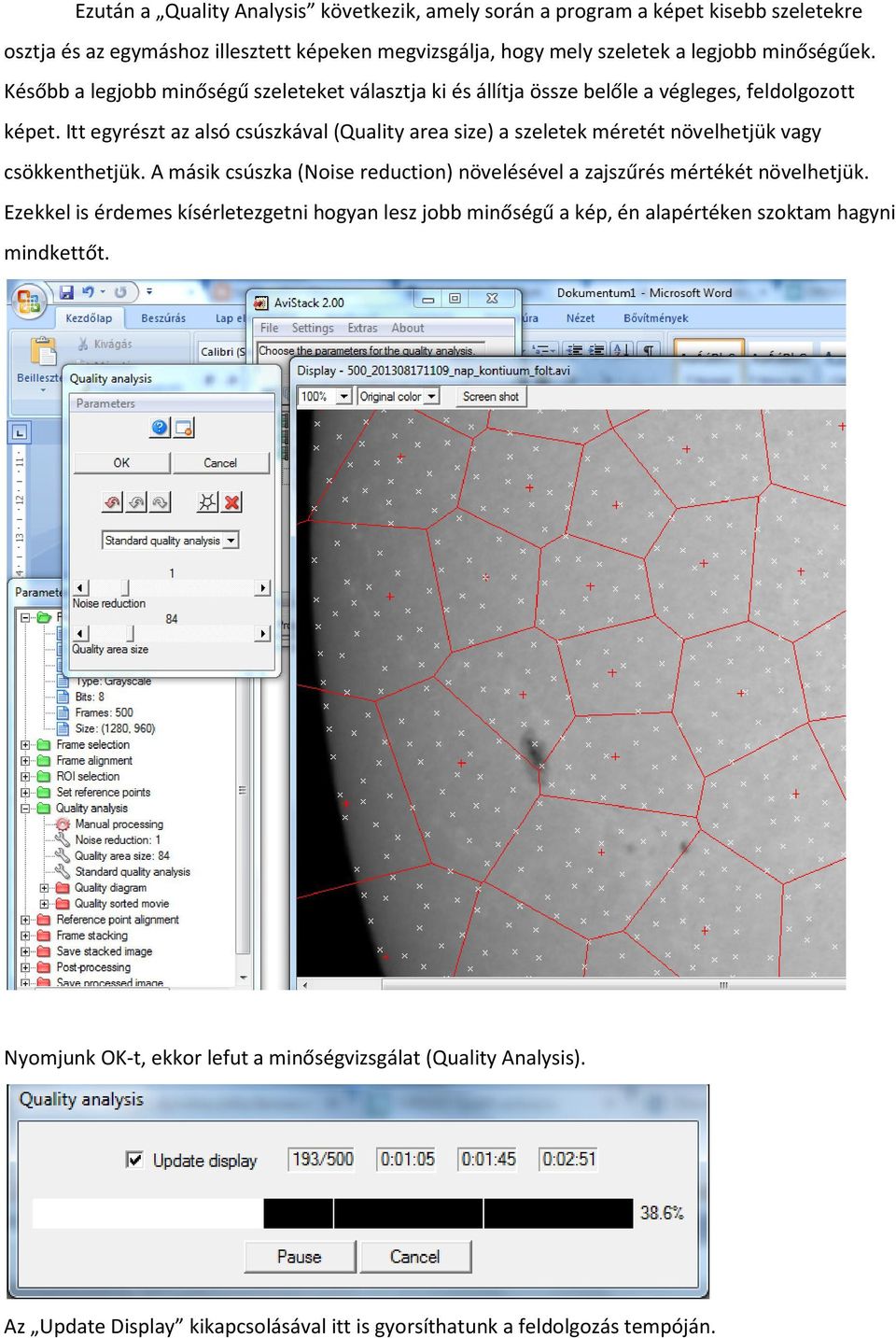Click the gray undo arrow in Parameters
The image size is (896, 1338).
tap(136, 502)
